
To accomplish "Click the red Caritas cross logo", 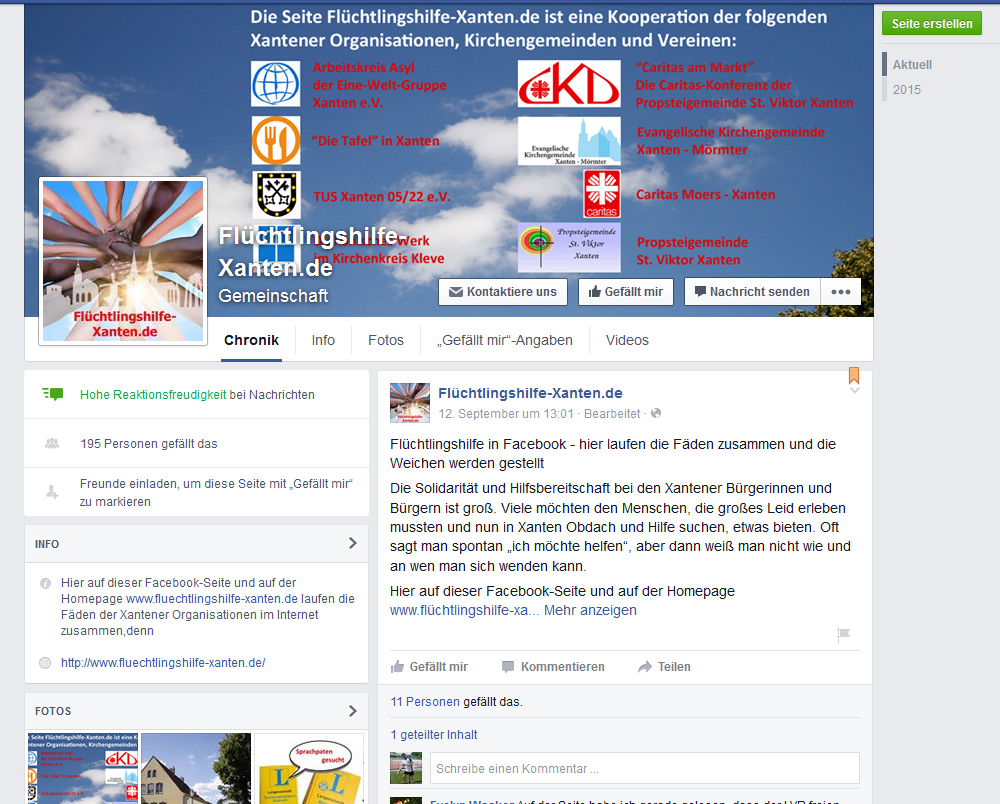I will coord(602,194).
